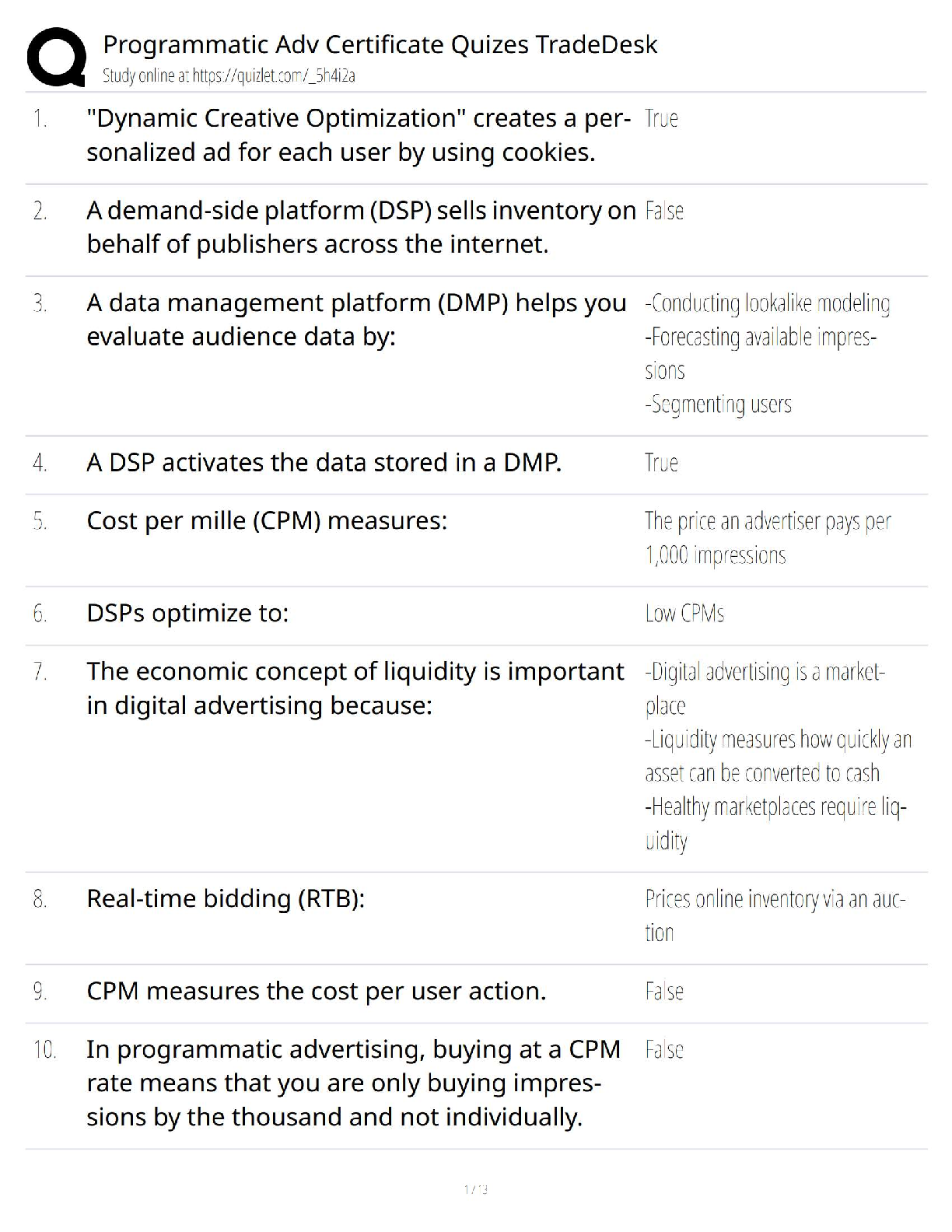
Task: Click the Real-time bidding (RTB) question
Action: (x=226, y=898)
